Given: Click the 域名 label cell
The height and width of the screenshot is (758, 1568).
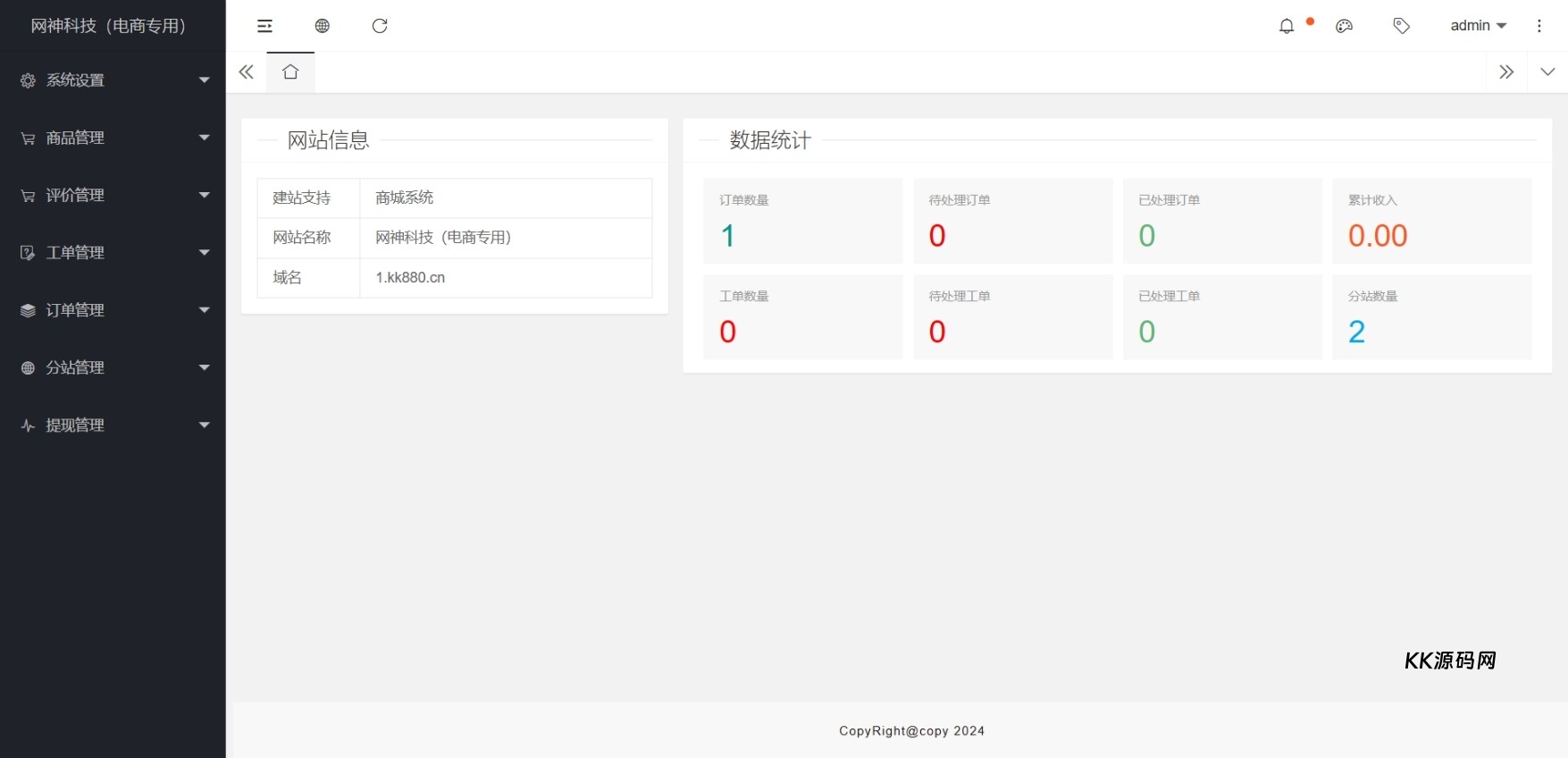Looking at the screenshot, I should (308, 278).
